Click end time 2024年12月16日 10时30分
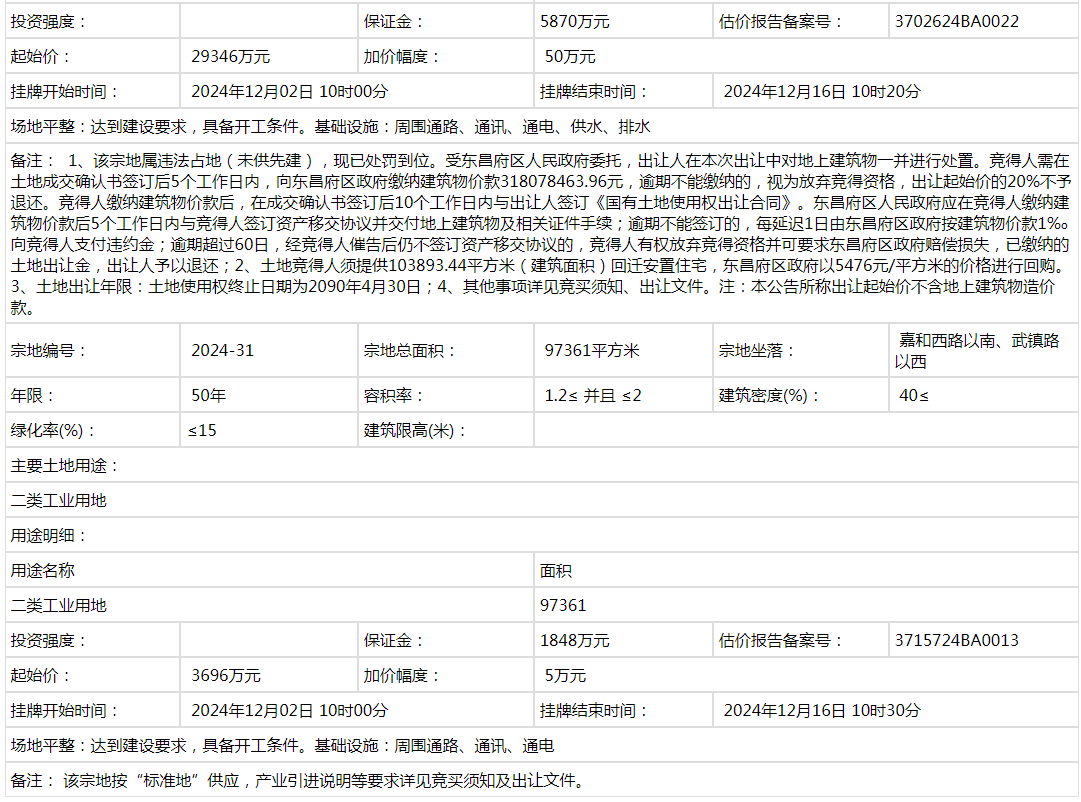Viewport: 1081px width, 802px height. tap(821, 711)
